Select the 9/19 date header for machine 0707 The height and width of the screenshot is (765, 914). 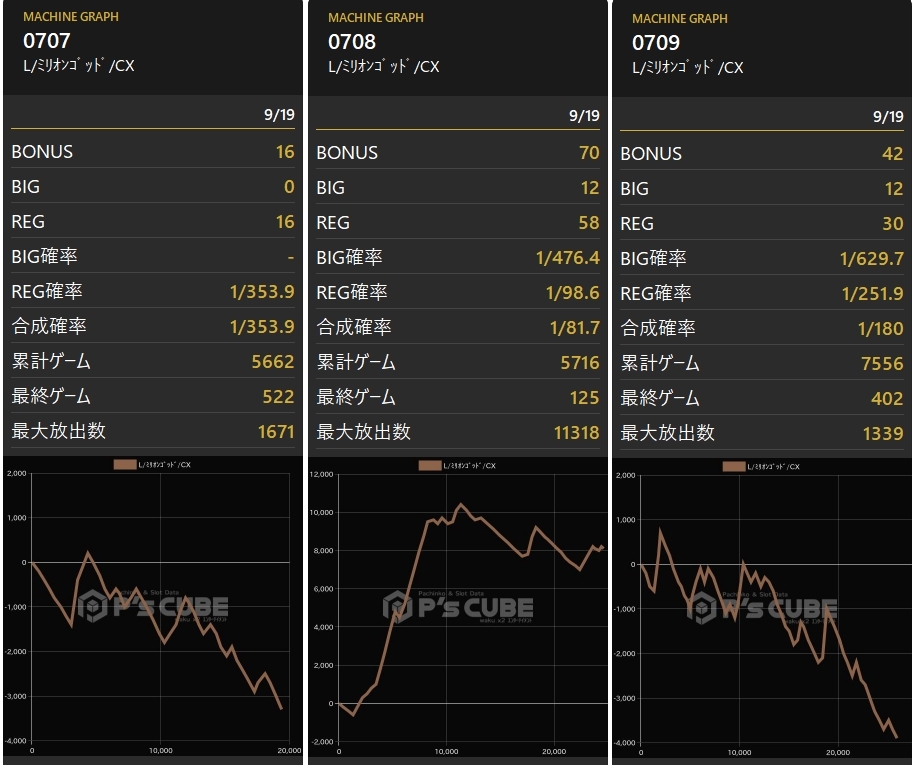pyautogui.click(x=279, y=114)
